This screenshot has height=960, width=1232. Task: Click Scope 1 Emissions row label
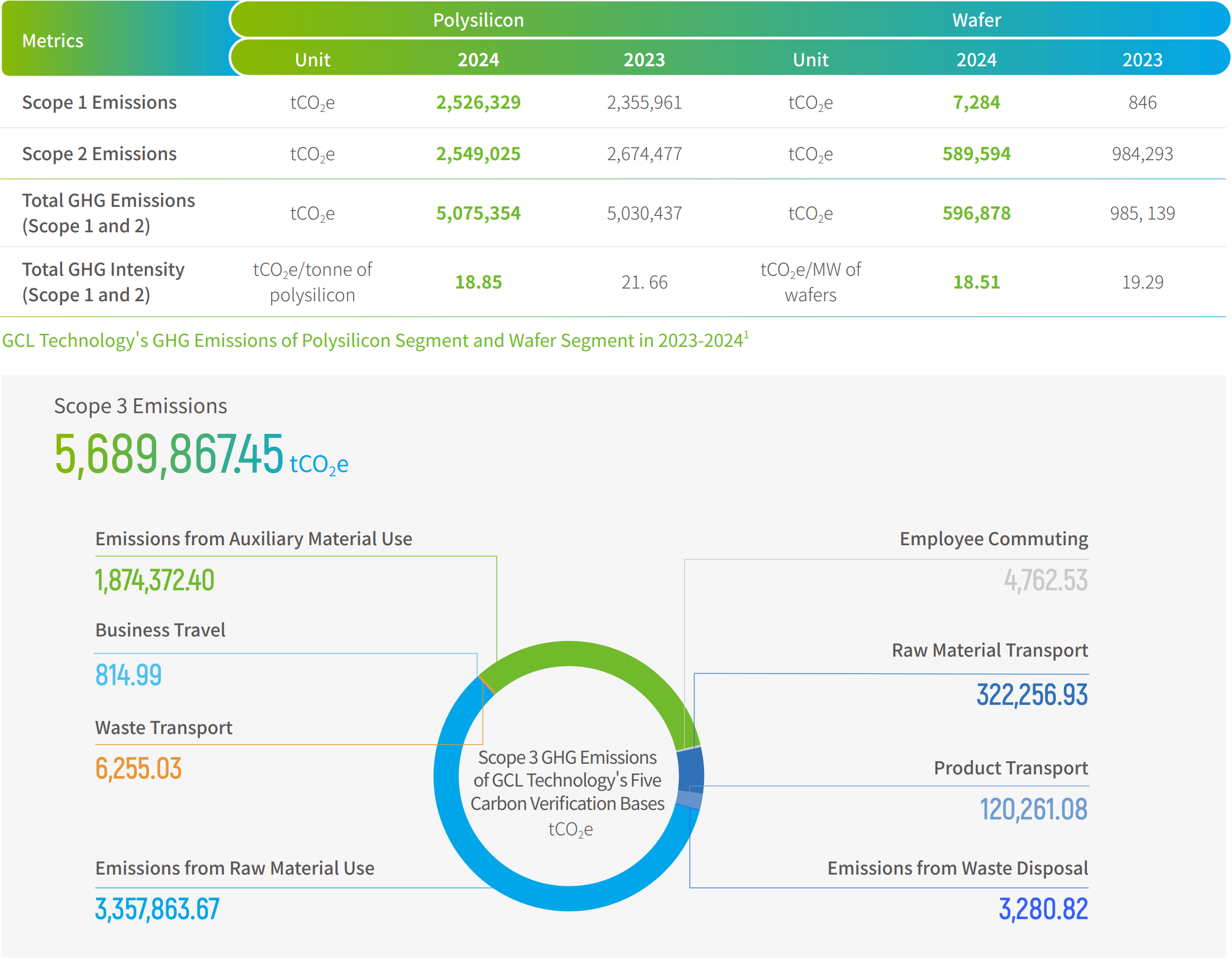(x=99, y=103)
